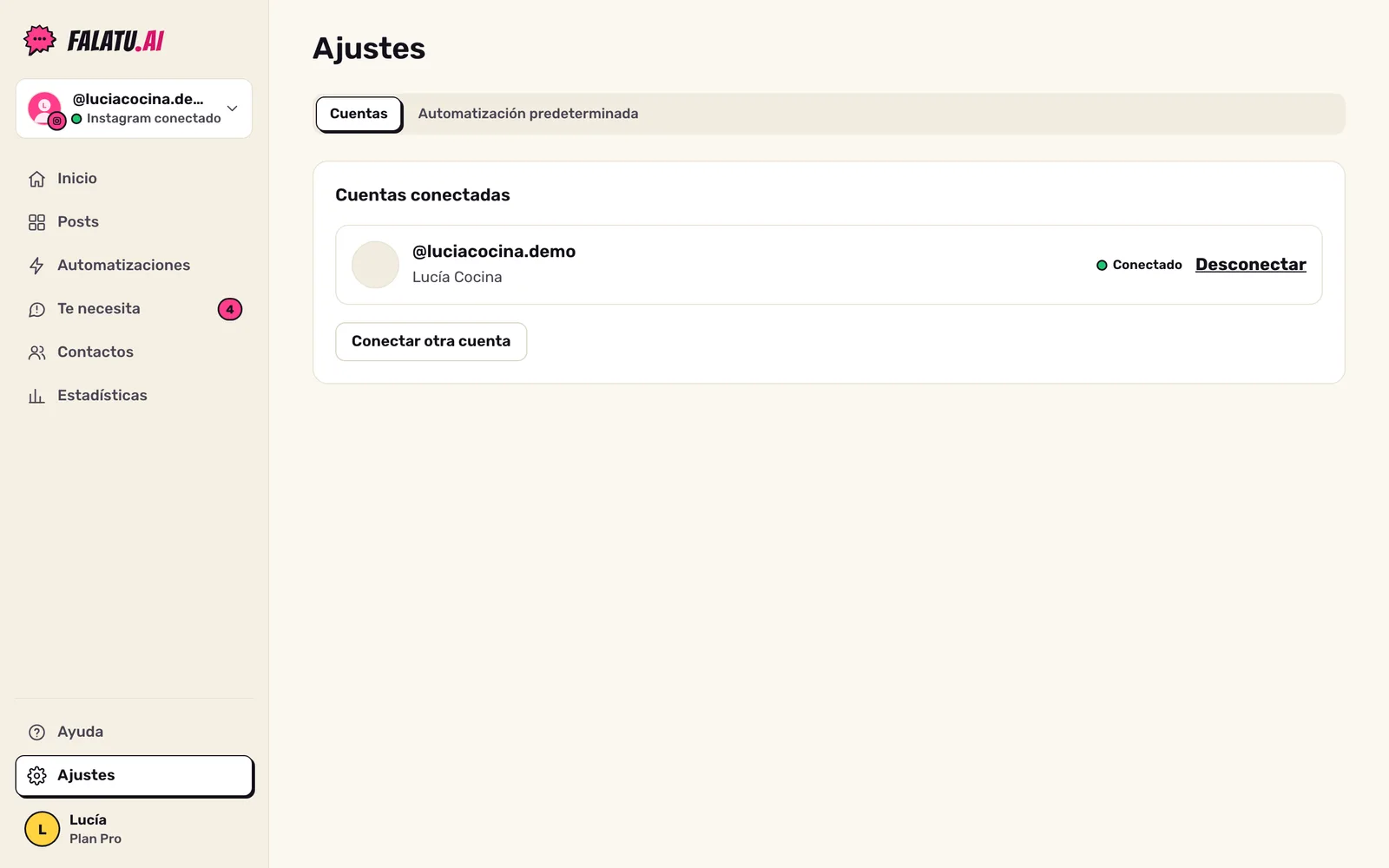Viewport: 1389px width, 868px height.
Task: Click the Ayuda question mark icon
Action: (36, 732)
